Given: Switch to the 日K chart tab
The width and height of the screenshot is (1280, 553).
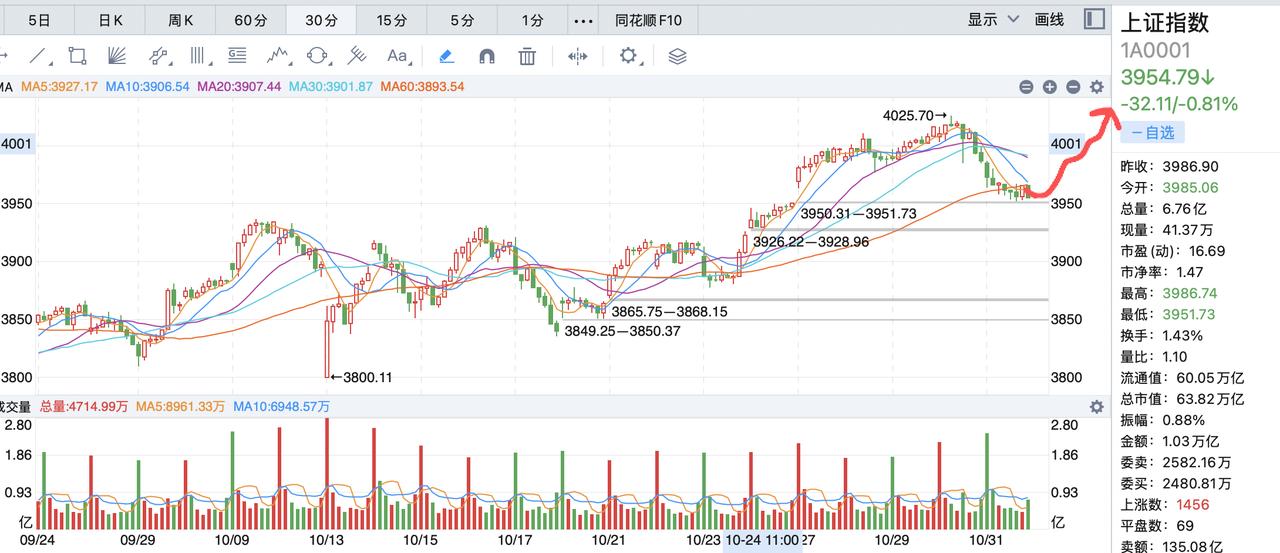Looking at the screenshot, I should coord(111,19).
